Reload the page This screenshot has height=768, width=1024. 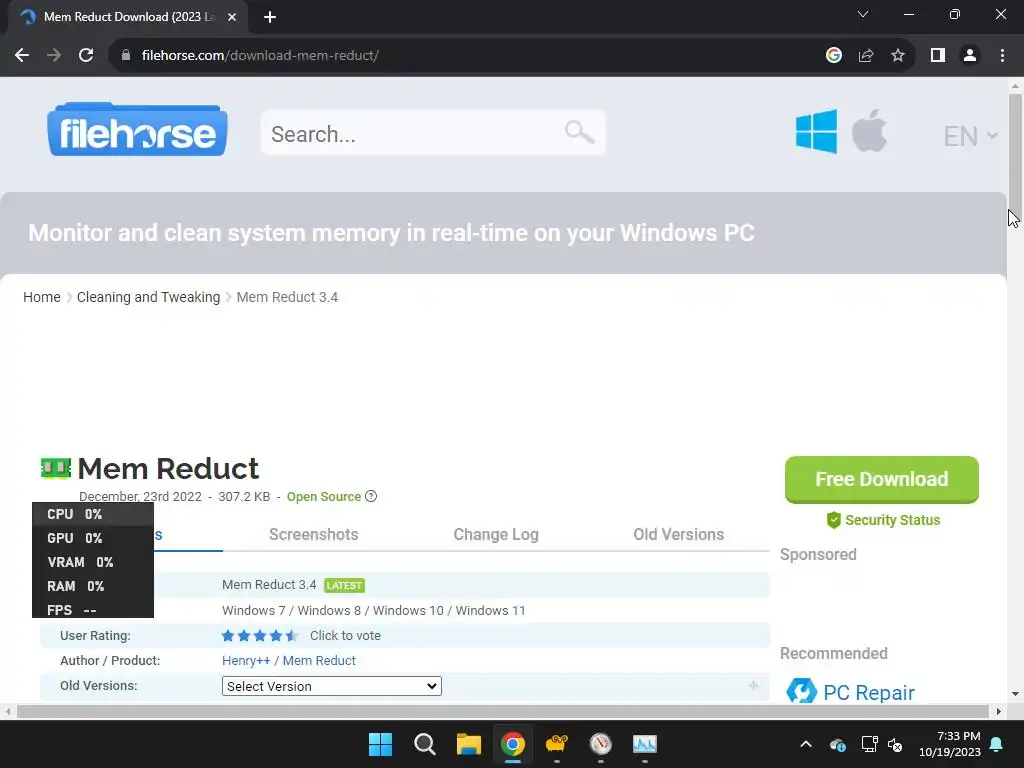(x=86, y=55)
